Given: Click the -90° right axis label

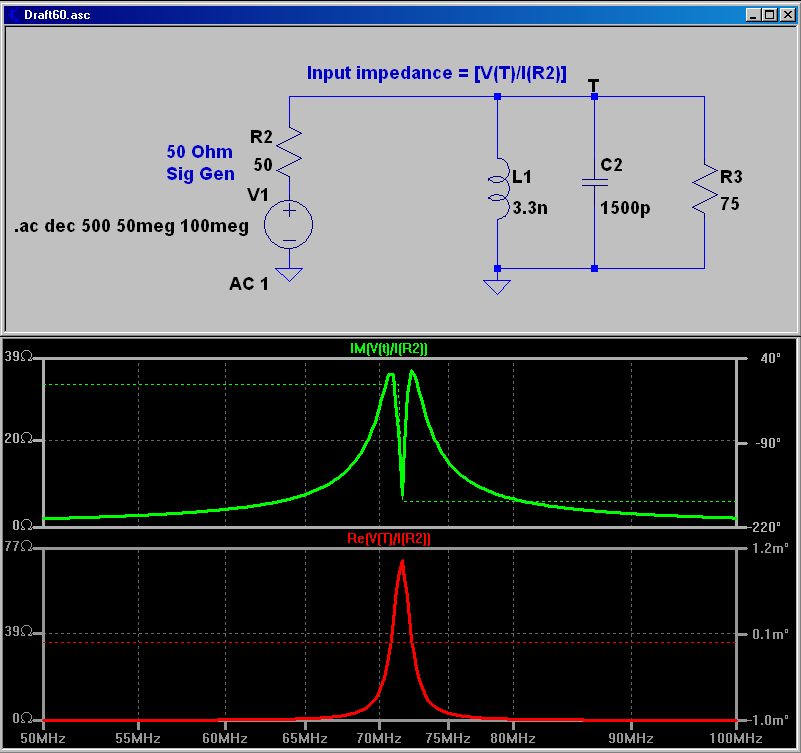Looking at the screenshot, I should pos(768,443).
